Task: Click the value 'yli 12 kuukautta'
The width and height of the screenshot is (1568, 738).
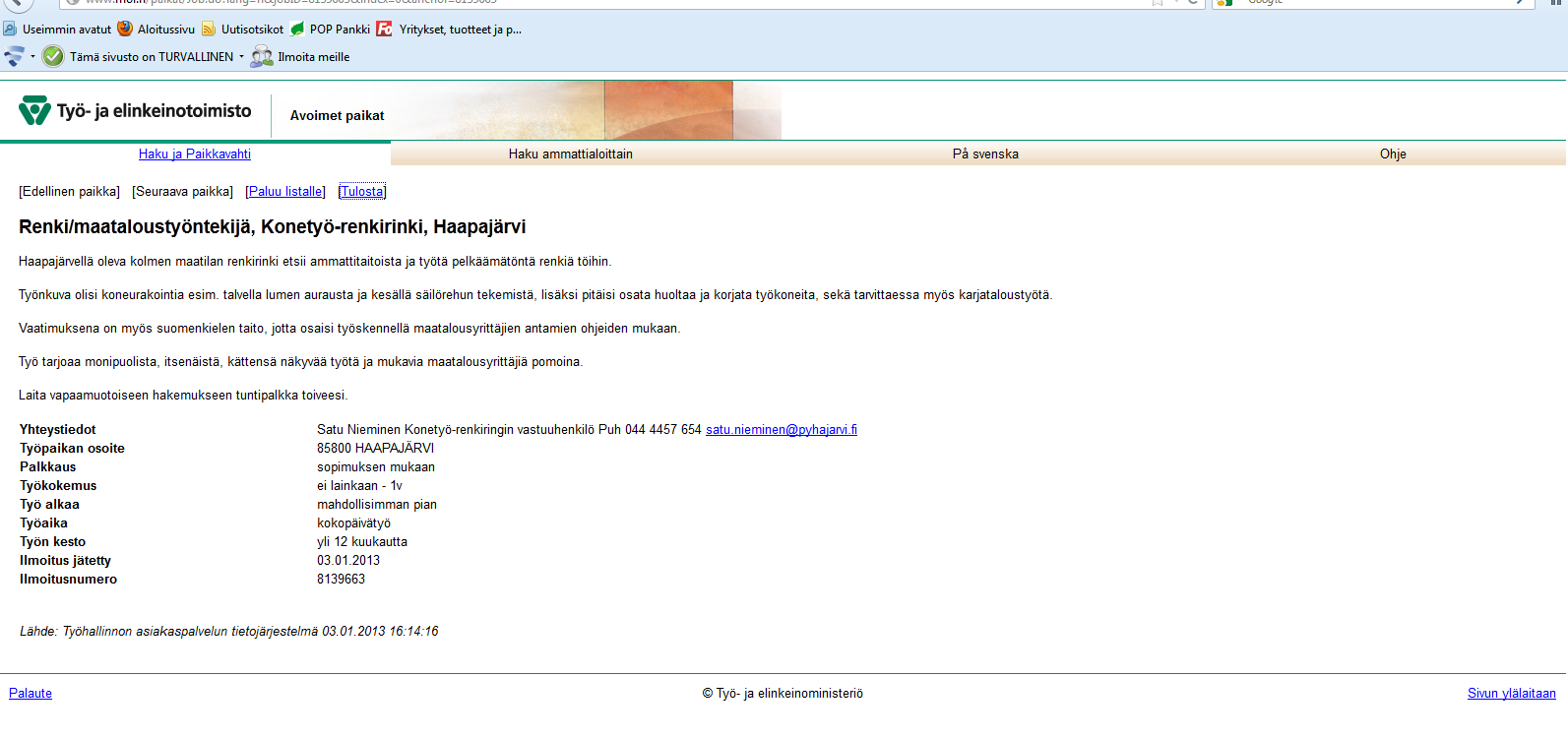Action: (x=362, y=542)
